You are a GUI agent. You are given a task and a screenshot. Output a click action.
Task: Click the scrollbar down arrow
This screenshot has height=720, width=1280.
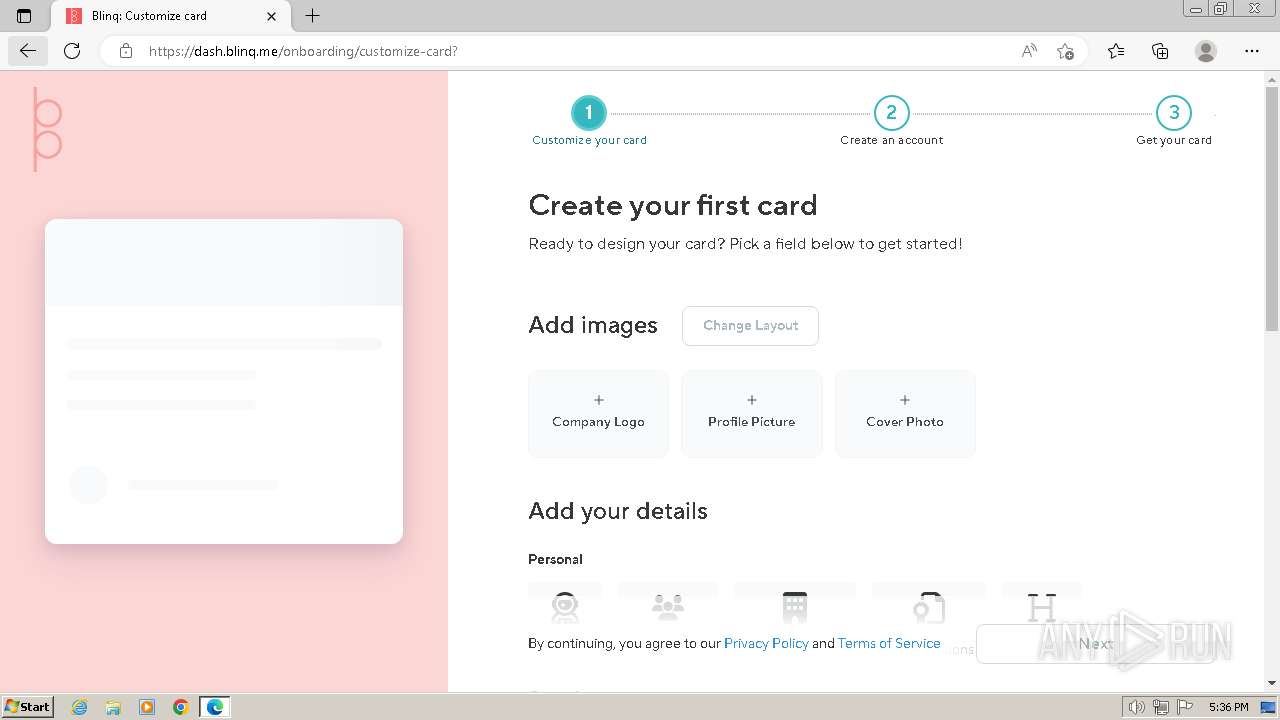1272,683
